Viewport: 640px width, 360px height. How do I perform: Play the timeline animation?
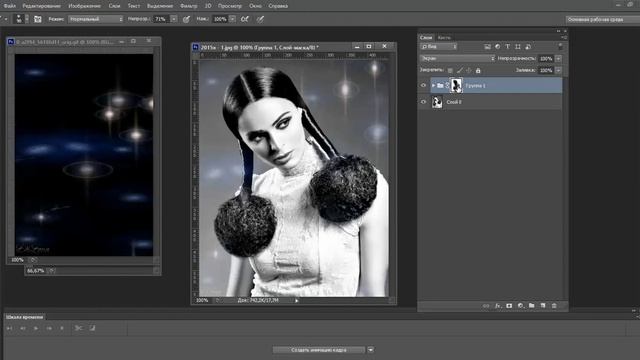pos(36,328)
